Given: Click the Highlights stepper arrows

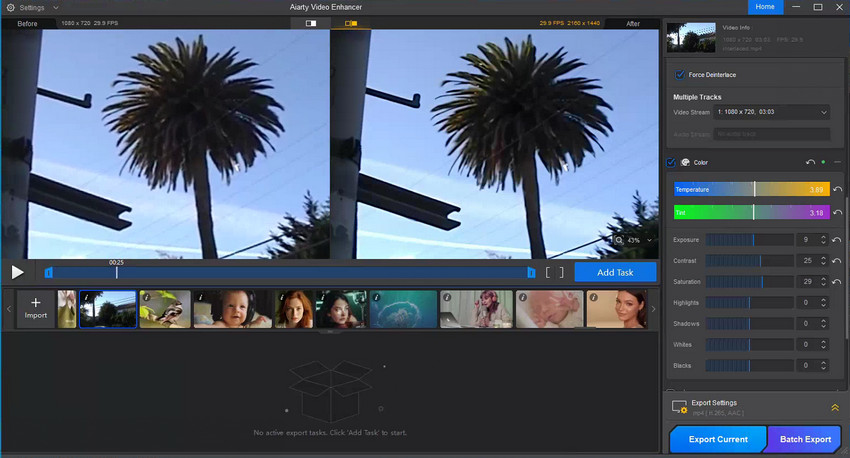Looking at the screenshot, I should pyautogui.click(x=823, y=302).
